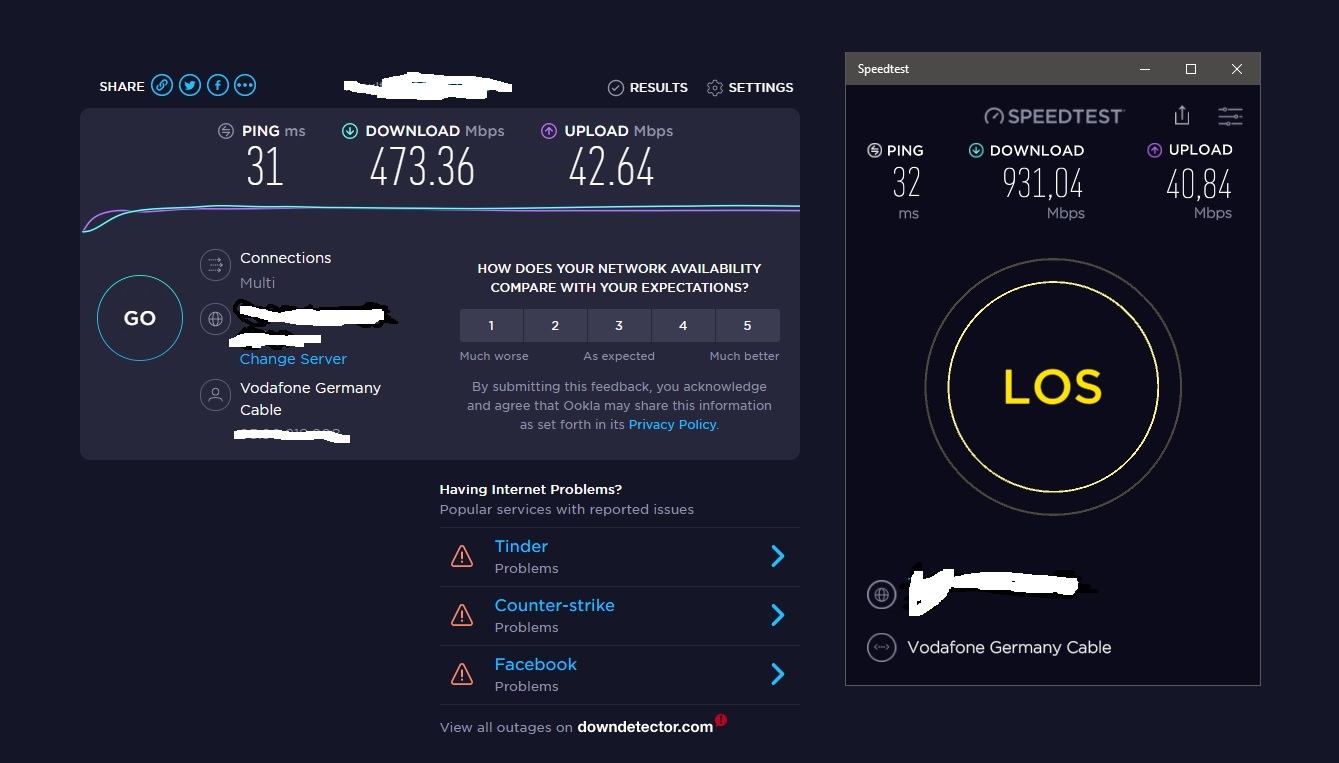Click the upload arrow icon on web page
The image size is (1339, 763).
[x=548, y=131]
